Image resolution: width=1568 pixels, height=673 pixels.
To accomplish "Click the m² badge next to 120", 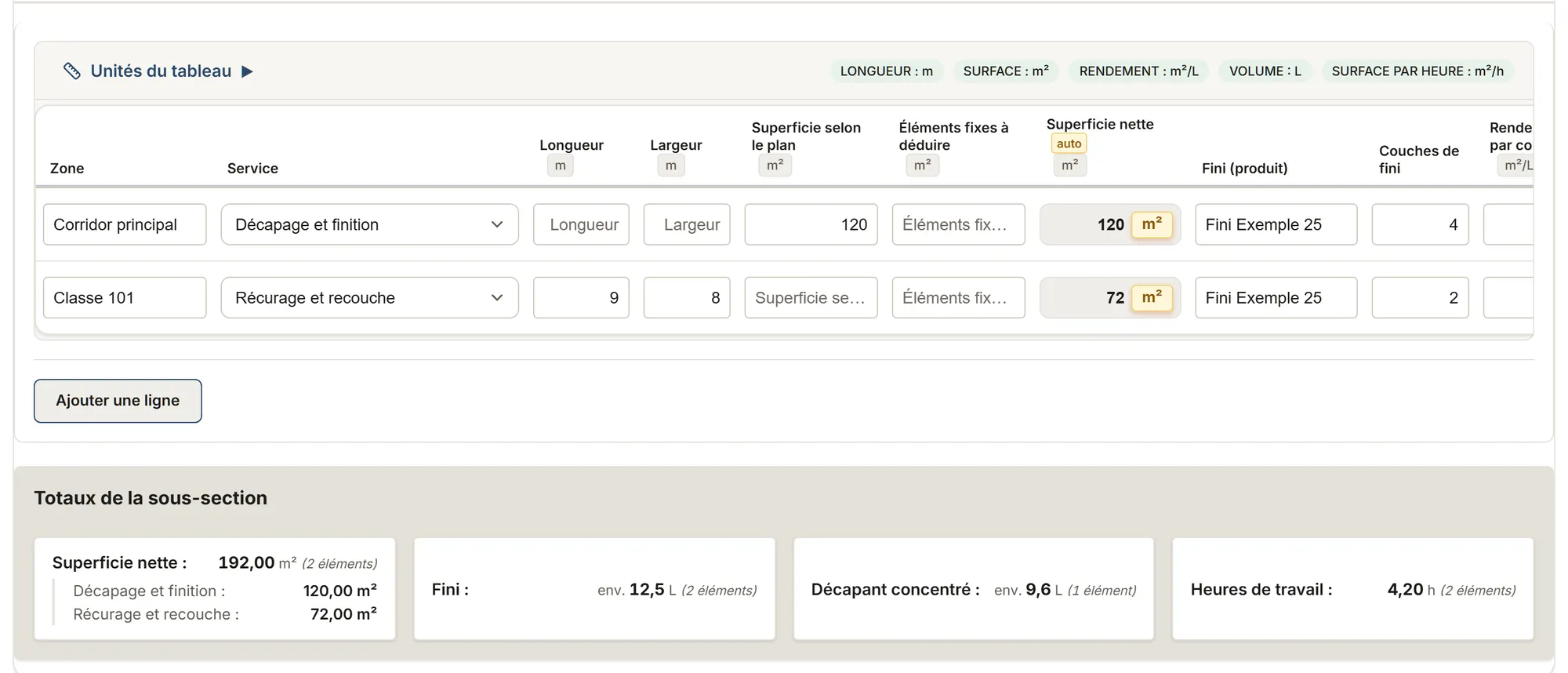I will (1152, 224).
